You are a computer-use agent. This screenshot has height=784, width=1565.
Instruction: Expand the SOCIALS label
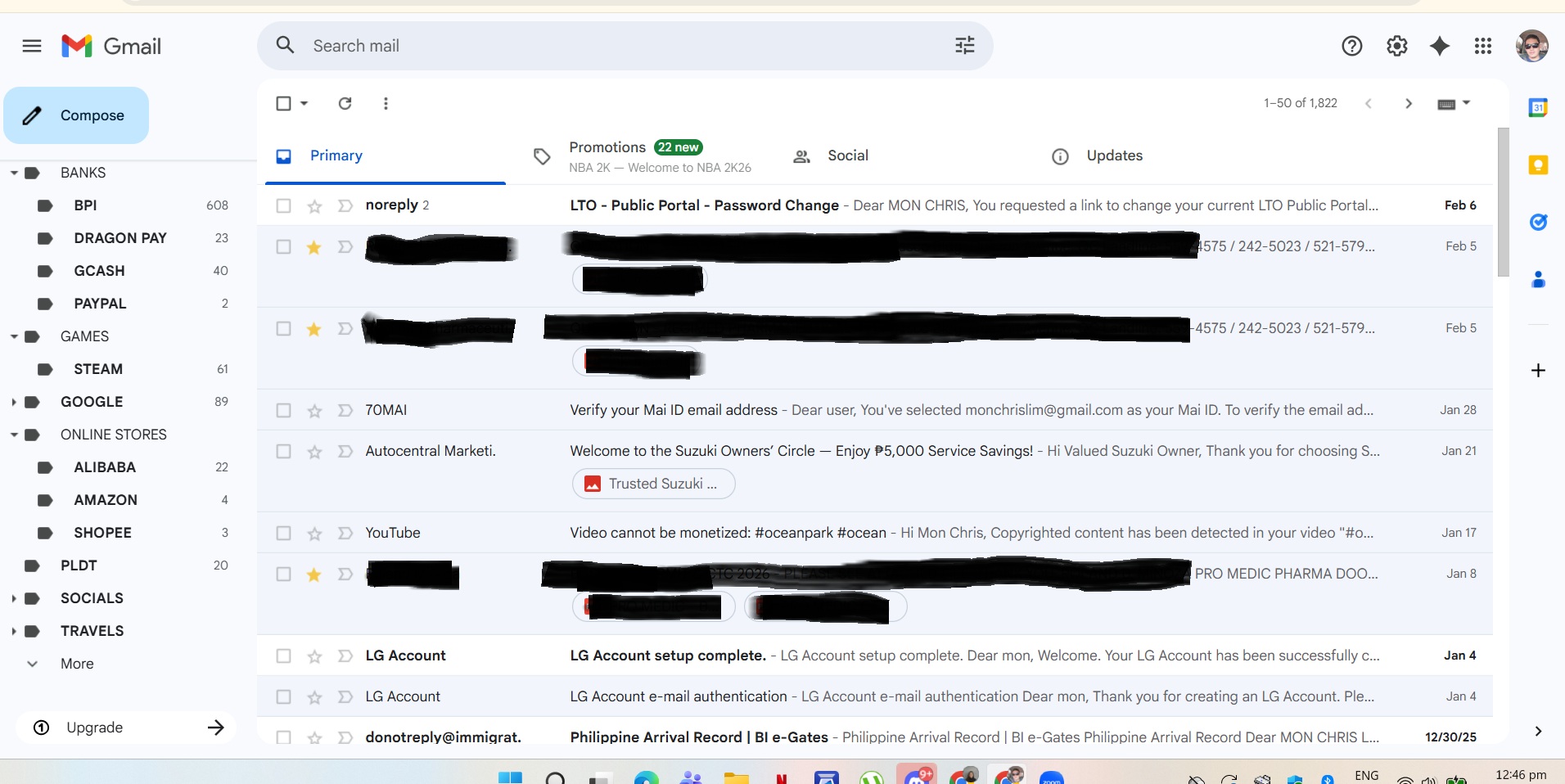(x=14, y=598)
